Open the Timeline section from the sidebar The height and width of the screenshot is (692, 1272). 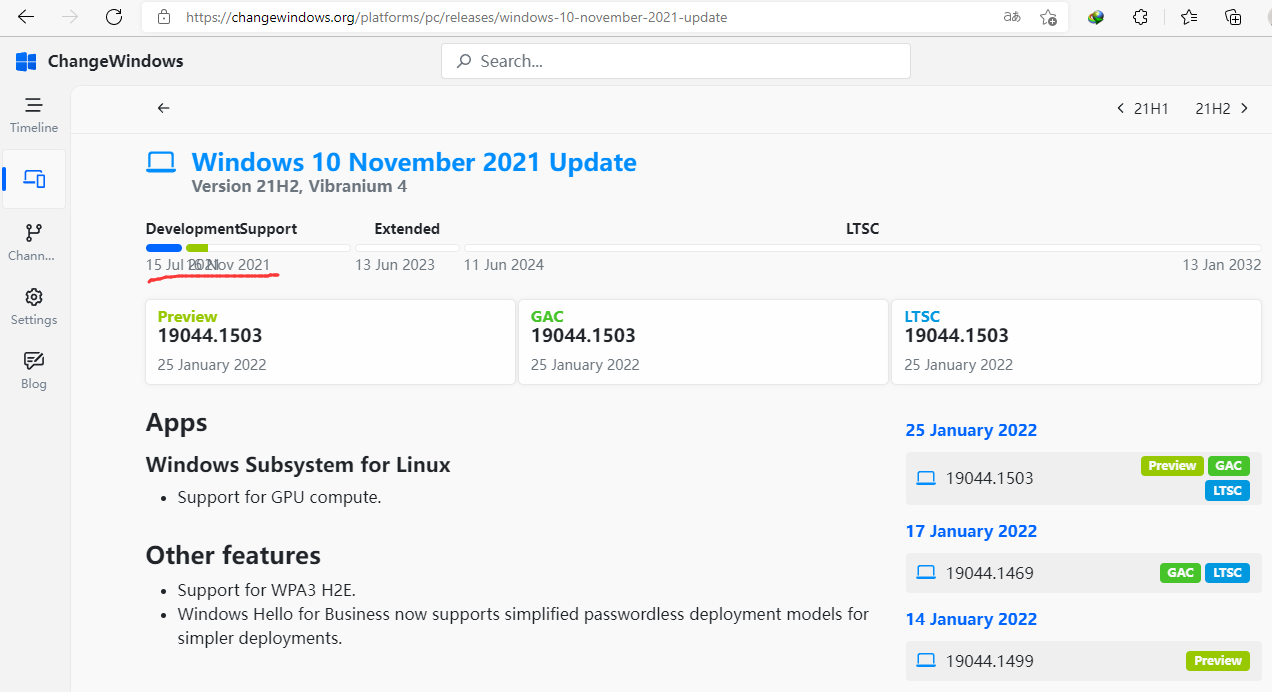click(x=33, y=115)
